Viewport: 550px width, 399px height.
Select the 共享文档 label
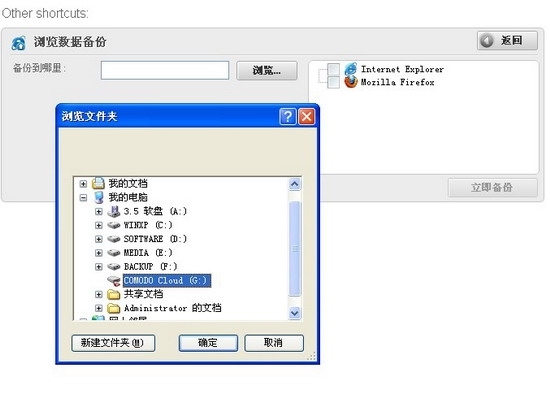pos(143,294)
